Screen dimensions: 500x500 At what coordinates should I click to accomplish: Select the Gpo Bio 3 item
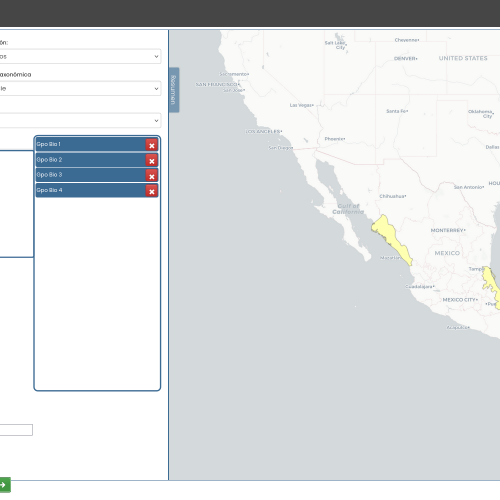(x=90, y=175)
